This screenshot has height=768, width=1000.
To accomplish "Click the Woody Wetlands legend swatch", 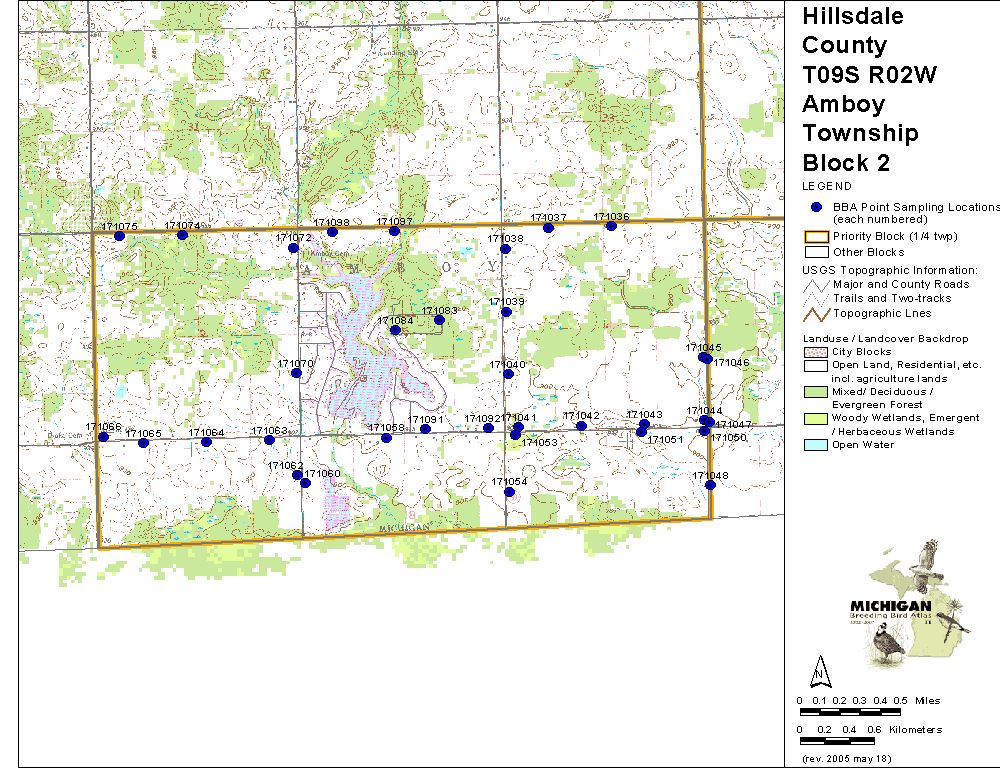I will (x=817, y=418).
